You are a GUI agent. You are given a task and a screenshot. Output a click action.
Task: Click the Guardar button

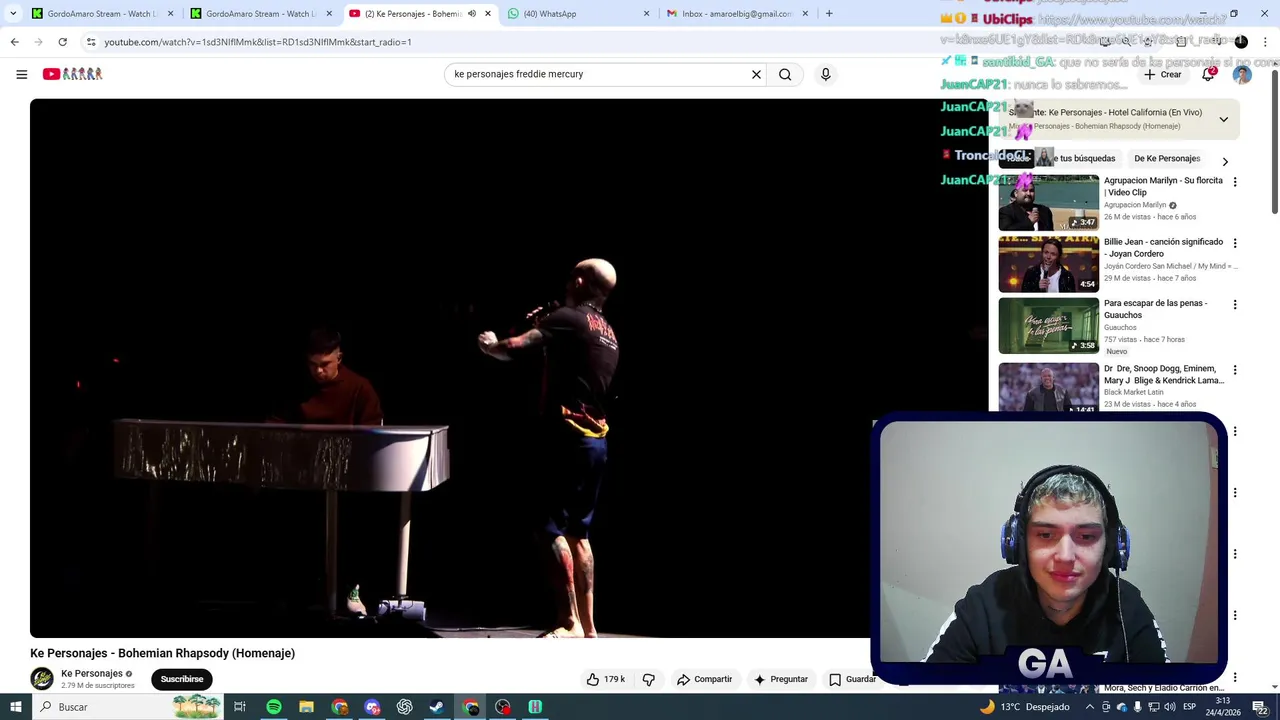852,679
